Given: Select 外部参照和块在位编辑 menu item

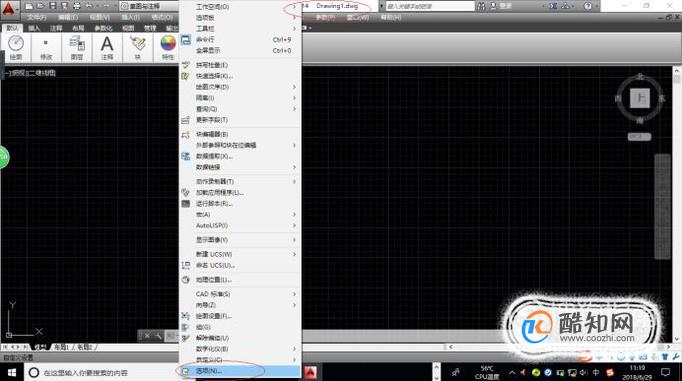Looking at the screenshot, I should click(240, 145).
